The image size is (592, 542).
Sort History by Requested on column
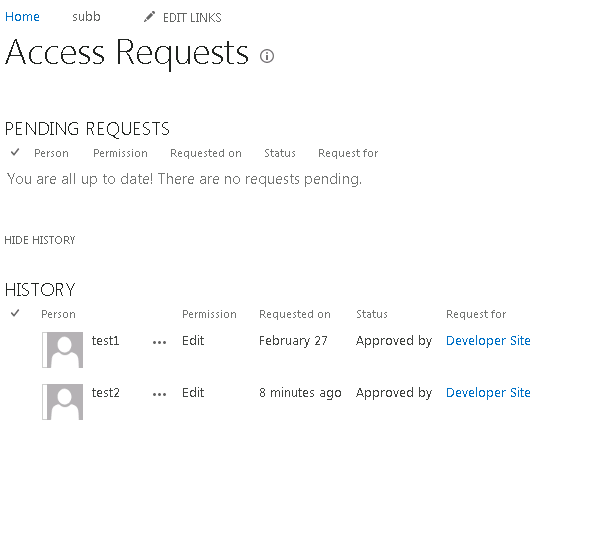[x=295, y=314]
